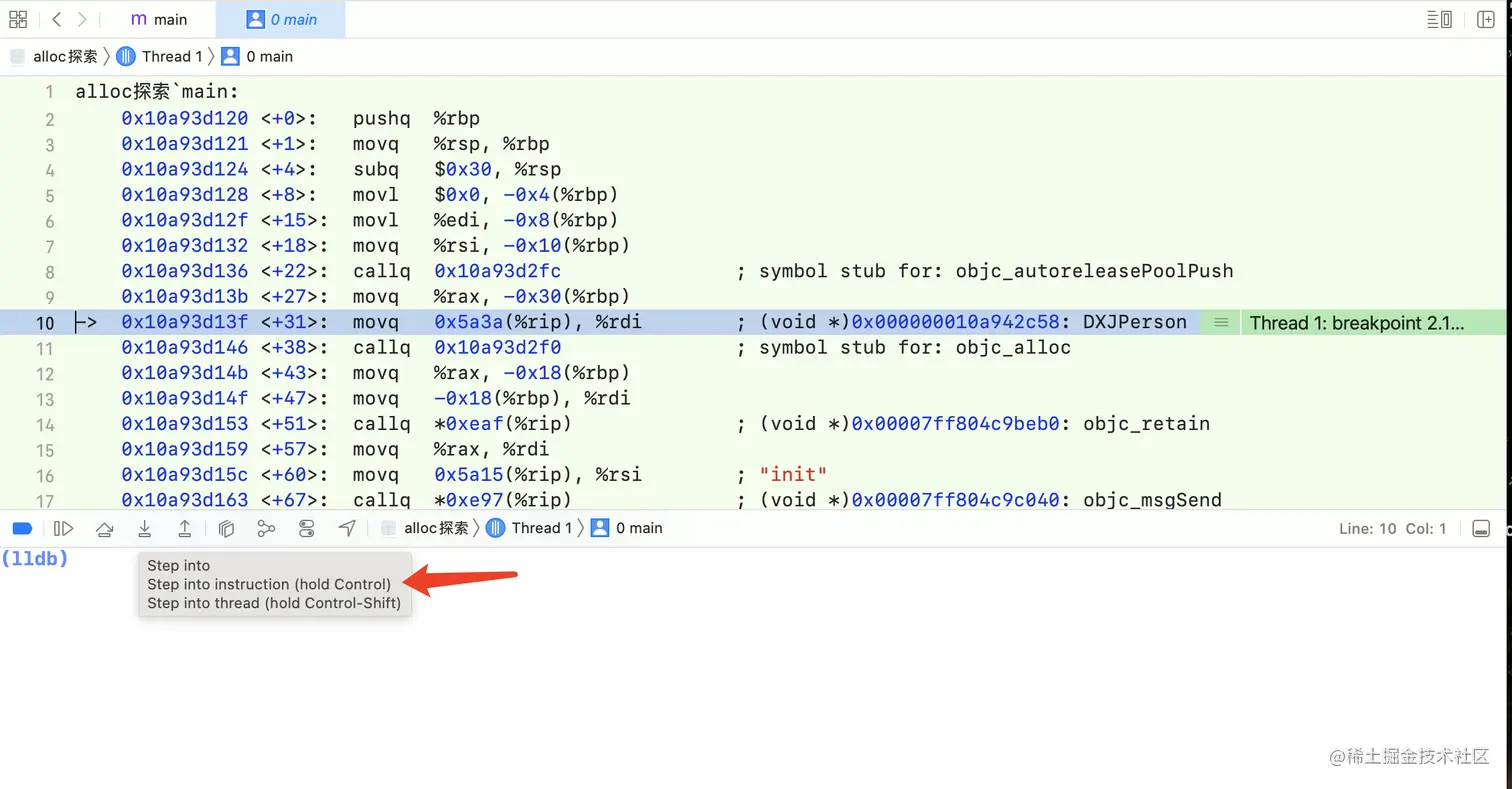Continue program execution
The width and height of the screenshot is (1512, 789).
[64, 528]
